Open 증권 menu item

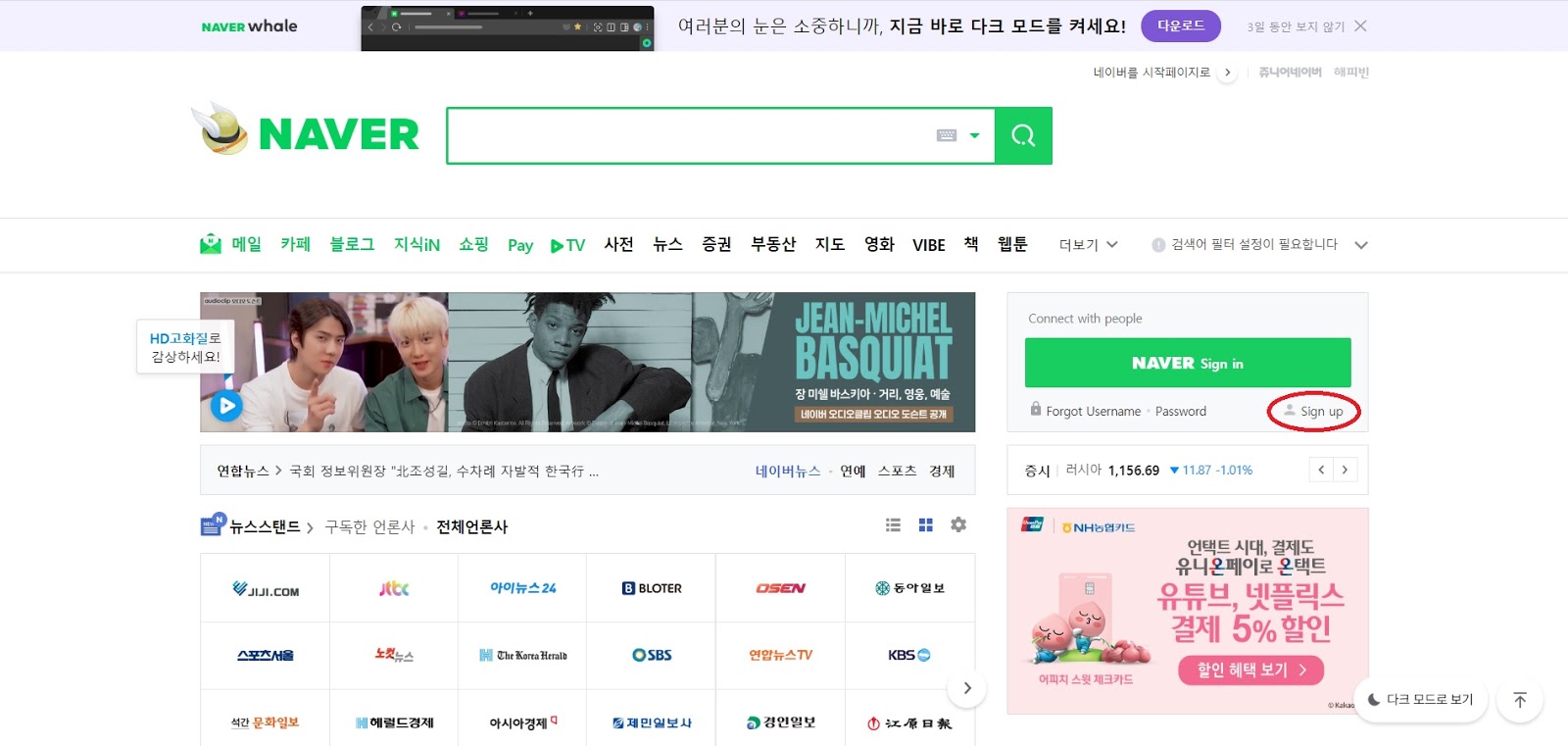tap(716, 244)
